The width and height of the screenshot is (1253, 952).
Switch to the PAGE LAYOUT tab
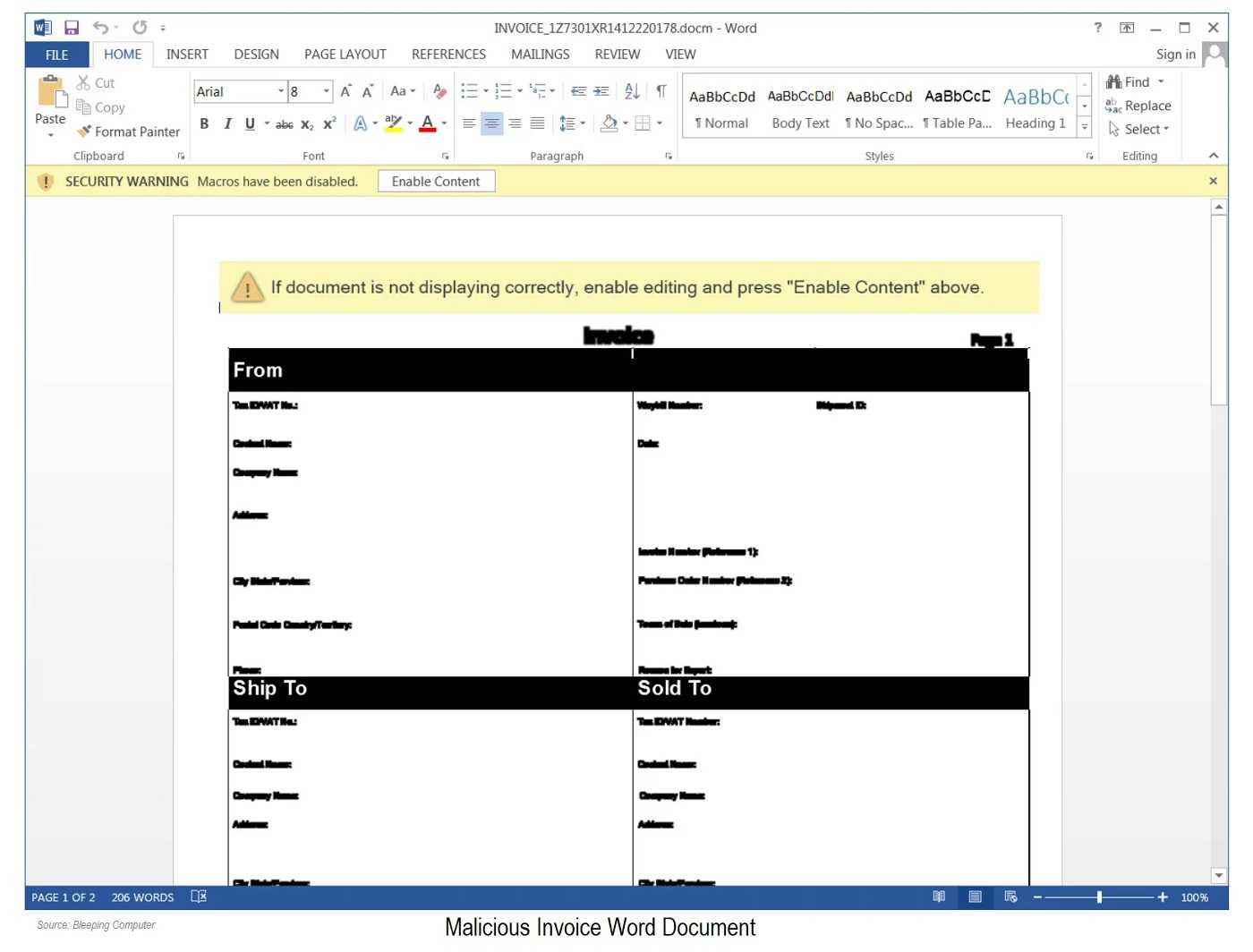345,55
